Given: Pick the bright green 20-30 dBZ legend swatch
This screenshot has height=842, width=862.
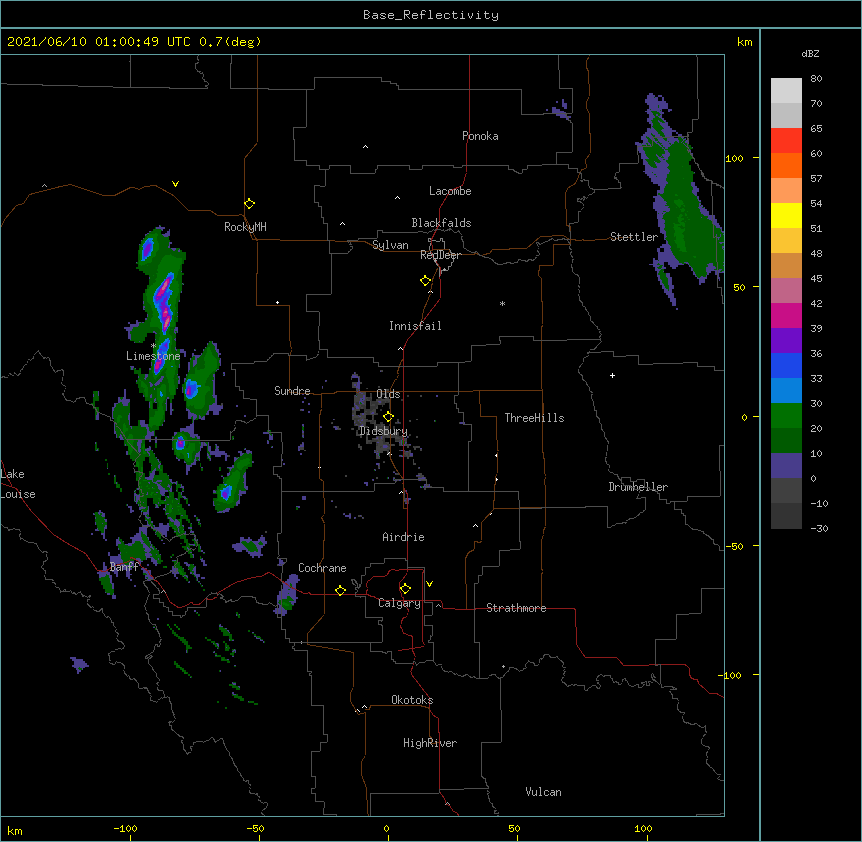Looking at the screenshot, I should tap(786, 416).
